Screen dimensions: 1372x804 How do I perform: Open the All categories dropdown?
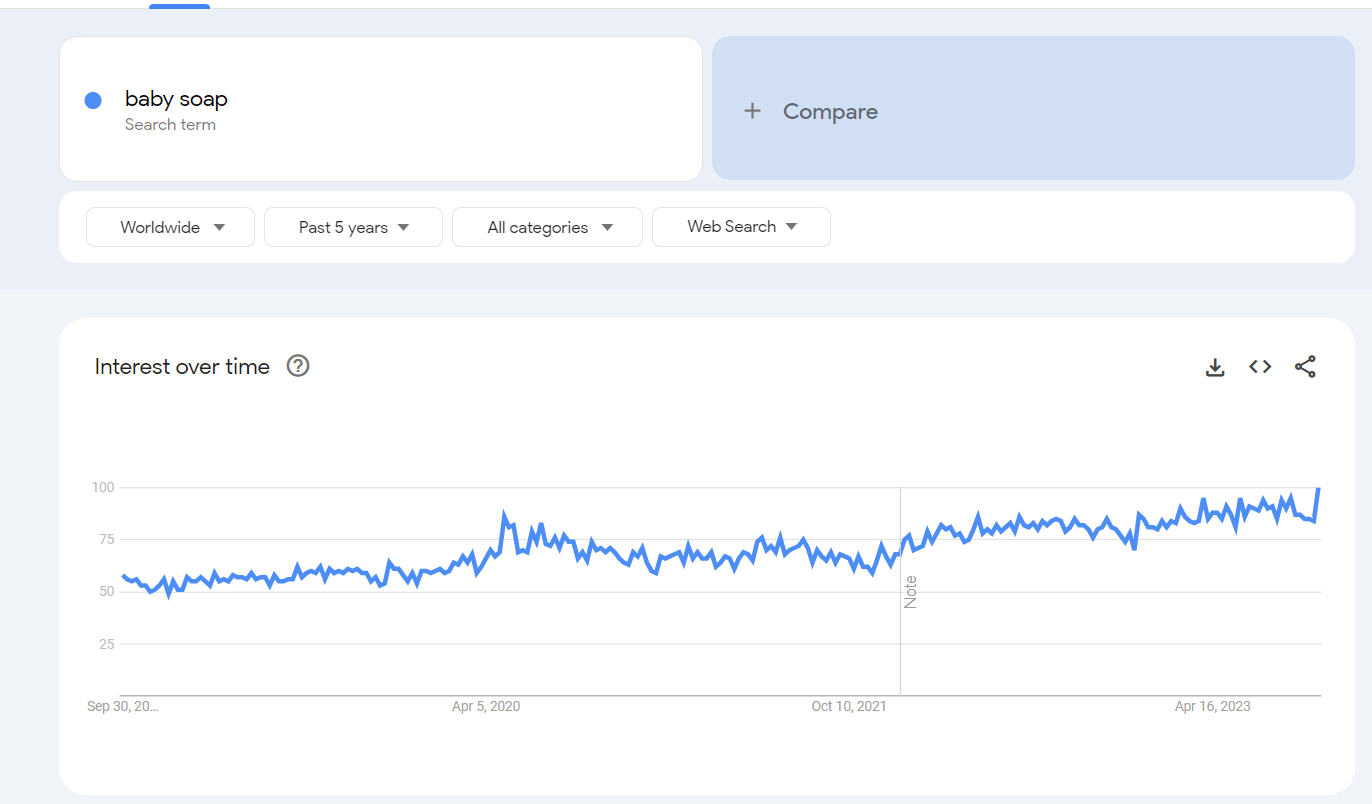pos(547,227)
